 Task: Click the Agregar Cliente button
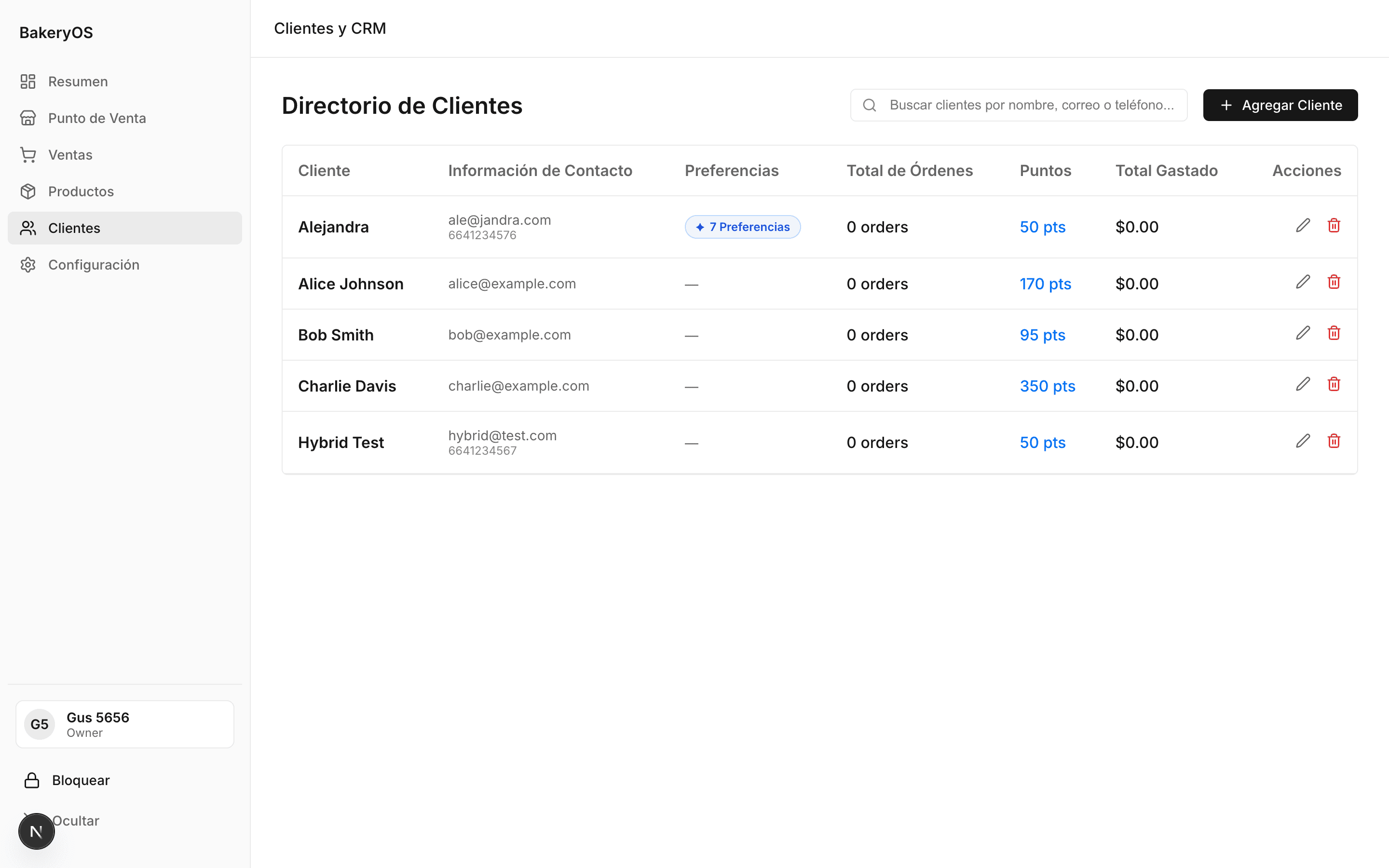point(1280,105)
